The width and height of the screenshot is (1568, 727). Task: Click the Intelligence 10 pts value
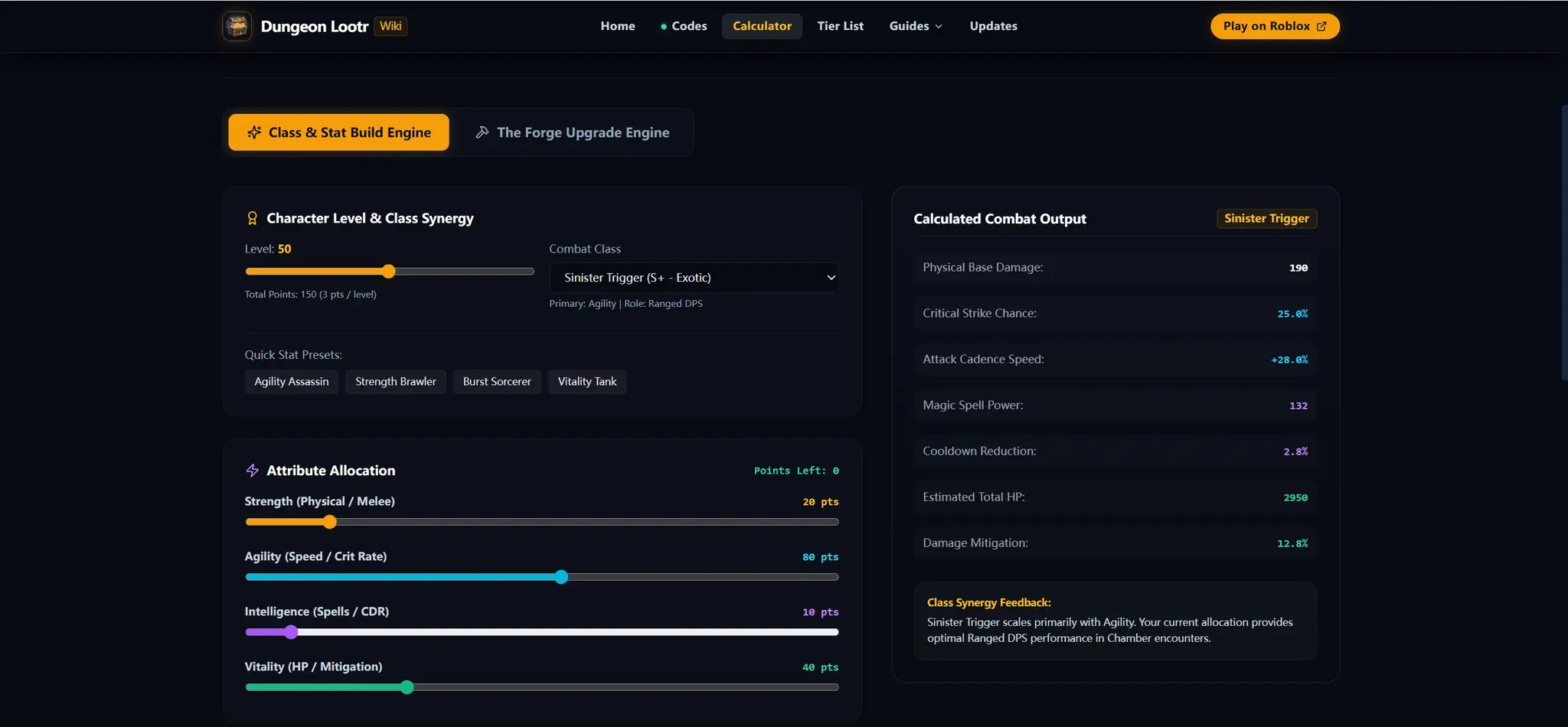tap(820, 612)
